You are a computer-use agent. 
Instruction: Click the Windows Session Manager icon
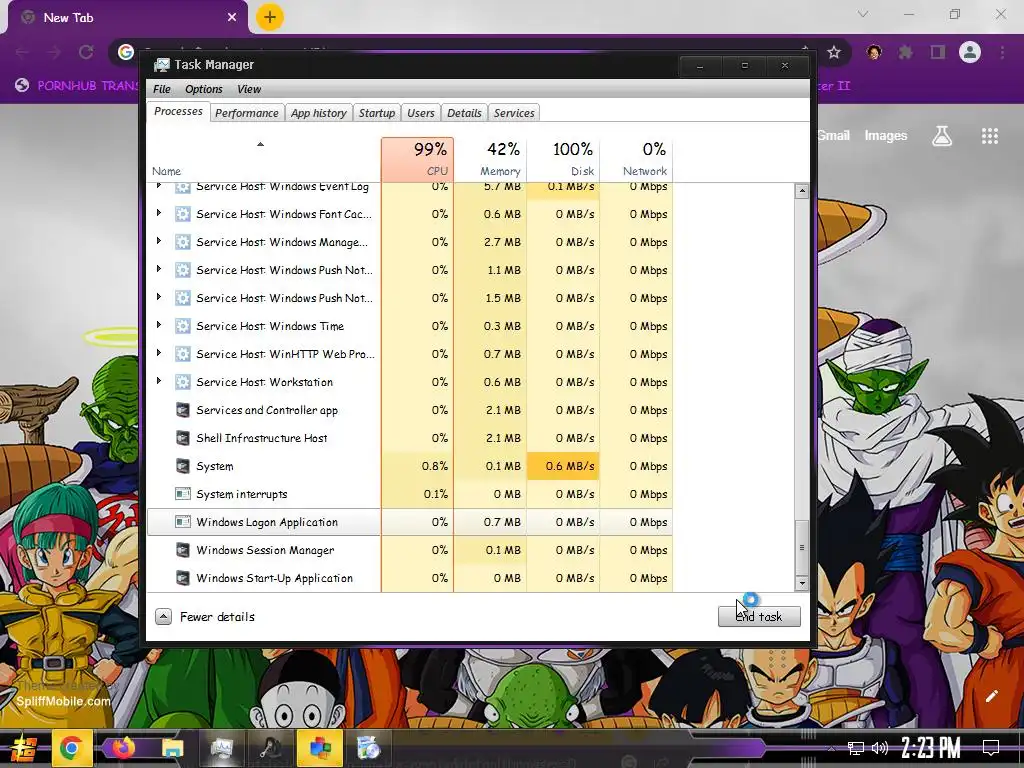(x=183, y=551)
